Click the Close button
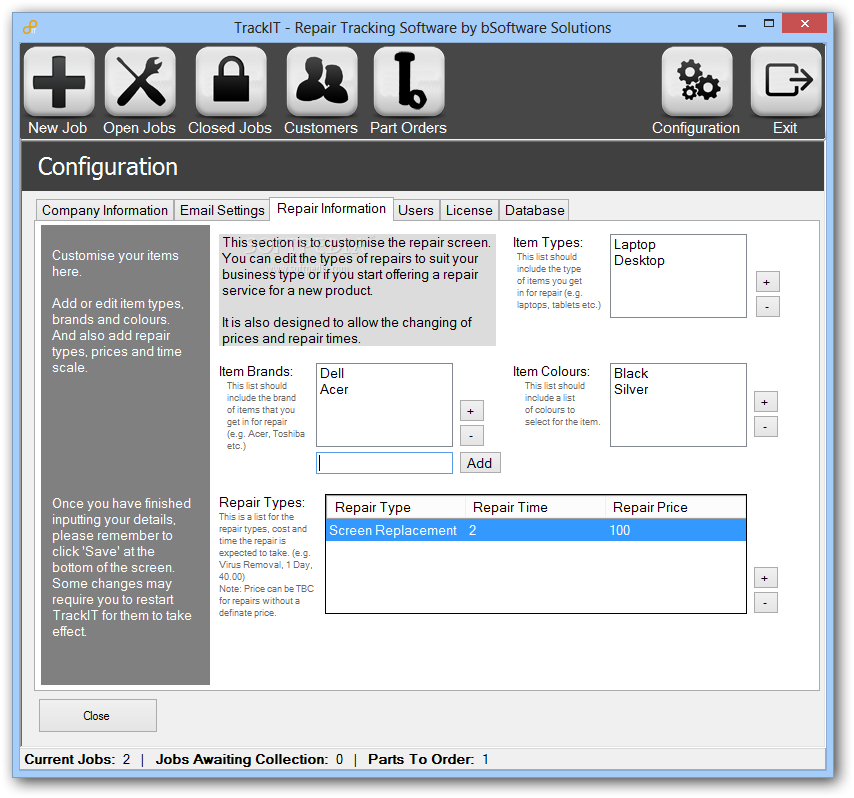854x798 pixels. (x=98, y=716)
